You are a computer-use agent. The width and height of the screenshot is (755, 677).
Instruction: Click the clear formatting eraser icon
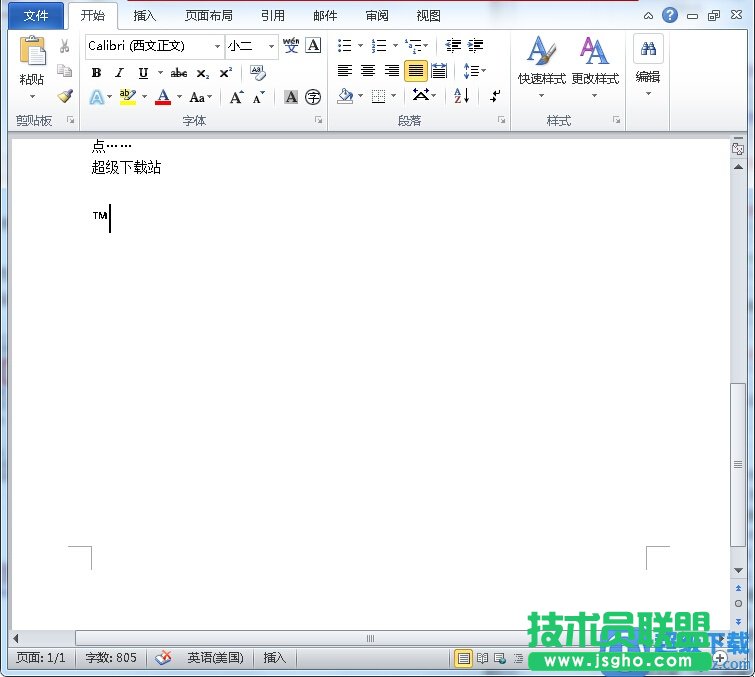(258, 73)
